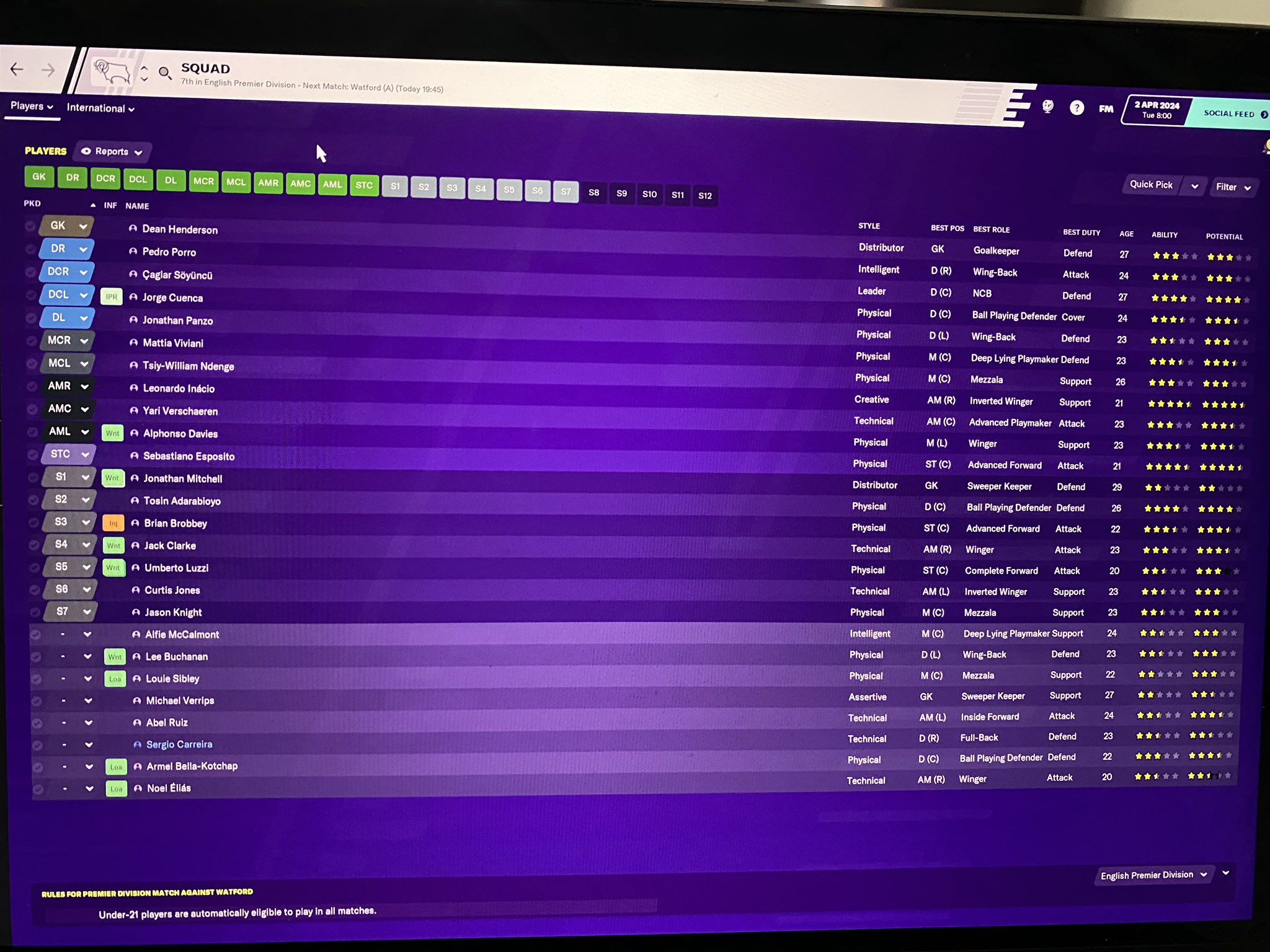Open the globe world icon
1270x952 pixels.
click(x=1047, y=107)
